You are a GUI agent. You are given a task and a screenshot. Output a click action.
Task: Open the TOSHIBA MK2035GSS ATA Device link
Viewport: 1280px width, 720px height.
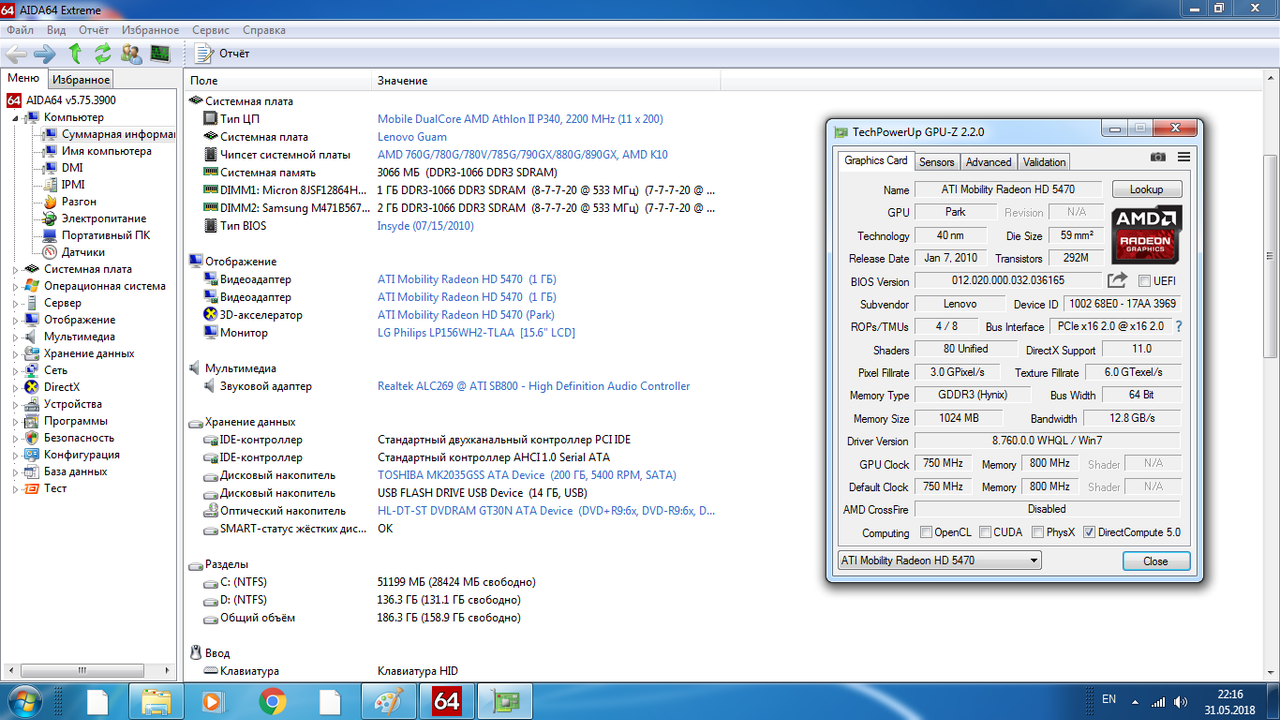click(x=527, y=475)
